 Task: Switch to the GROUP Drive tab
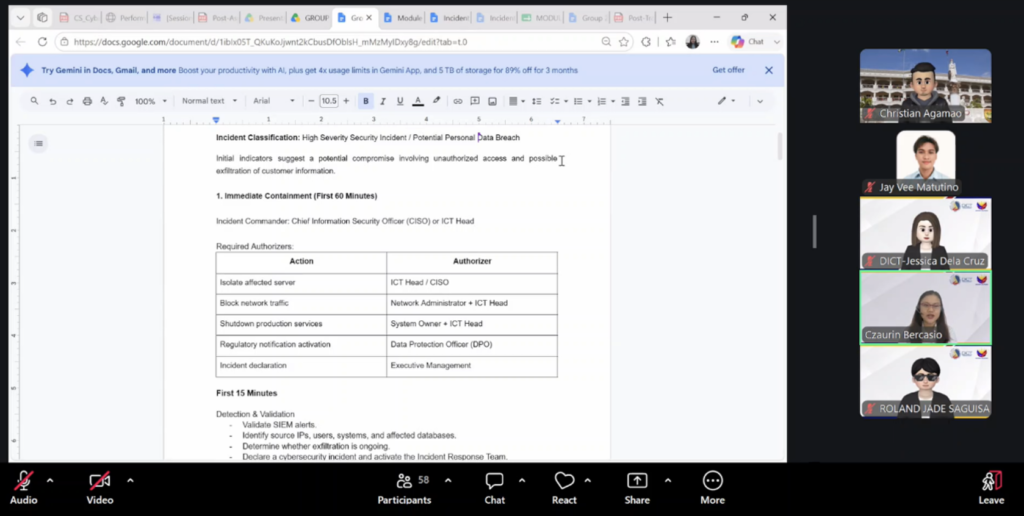click(x=310, y=18)
